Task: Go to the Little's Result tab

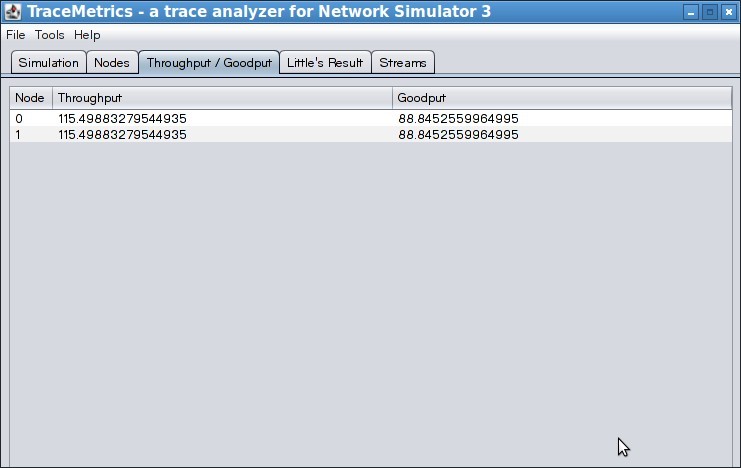Action: click(325, 62)
